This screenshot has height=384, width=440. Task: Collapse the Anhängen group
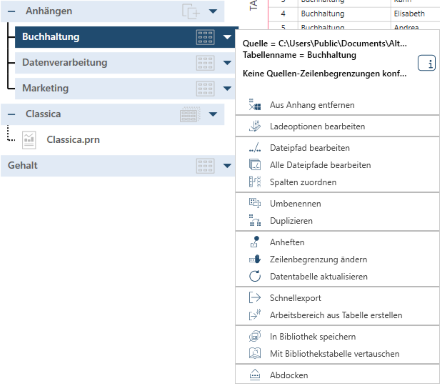pyautogui.click(x=11, y=11)
